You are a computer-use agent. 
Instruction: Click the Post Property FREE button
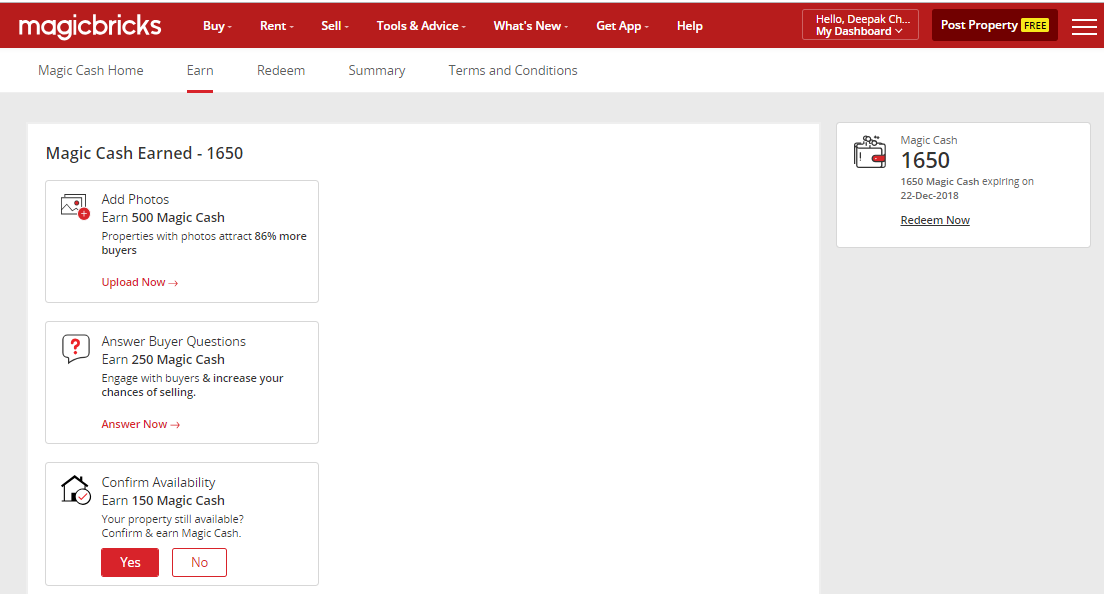pyautogui.click(x=994, y=25)
